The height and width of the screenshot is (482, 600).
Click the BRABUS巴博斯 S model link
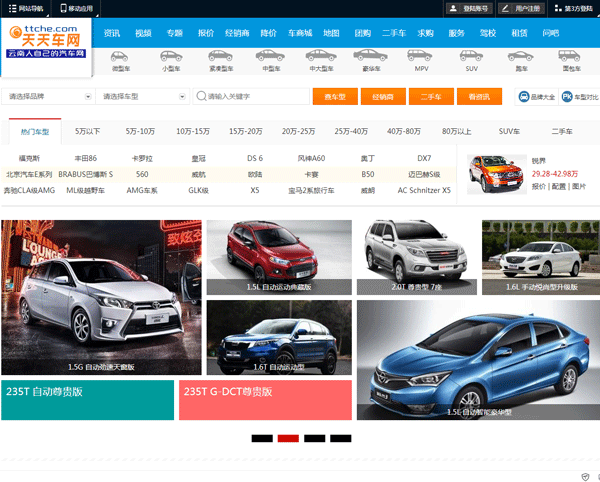pyautogui.click(x=85, y=174)
